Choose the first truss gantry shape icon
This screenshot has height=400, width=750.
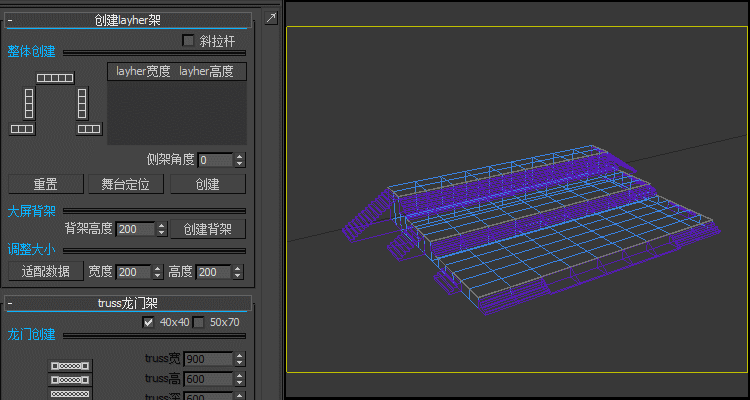coord(70,367)
